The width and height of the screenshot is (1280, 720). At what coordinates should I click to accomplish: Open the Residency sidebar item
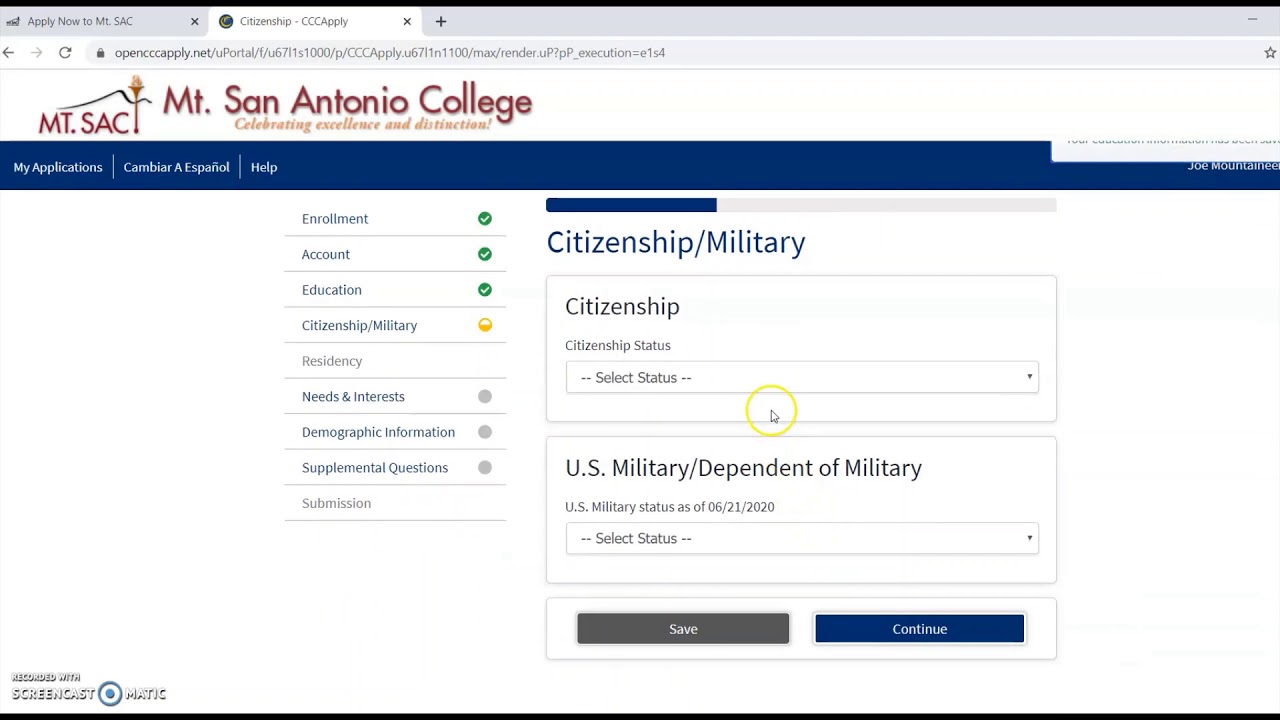tap(332, 361)
